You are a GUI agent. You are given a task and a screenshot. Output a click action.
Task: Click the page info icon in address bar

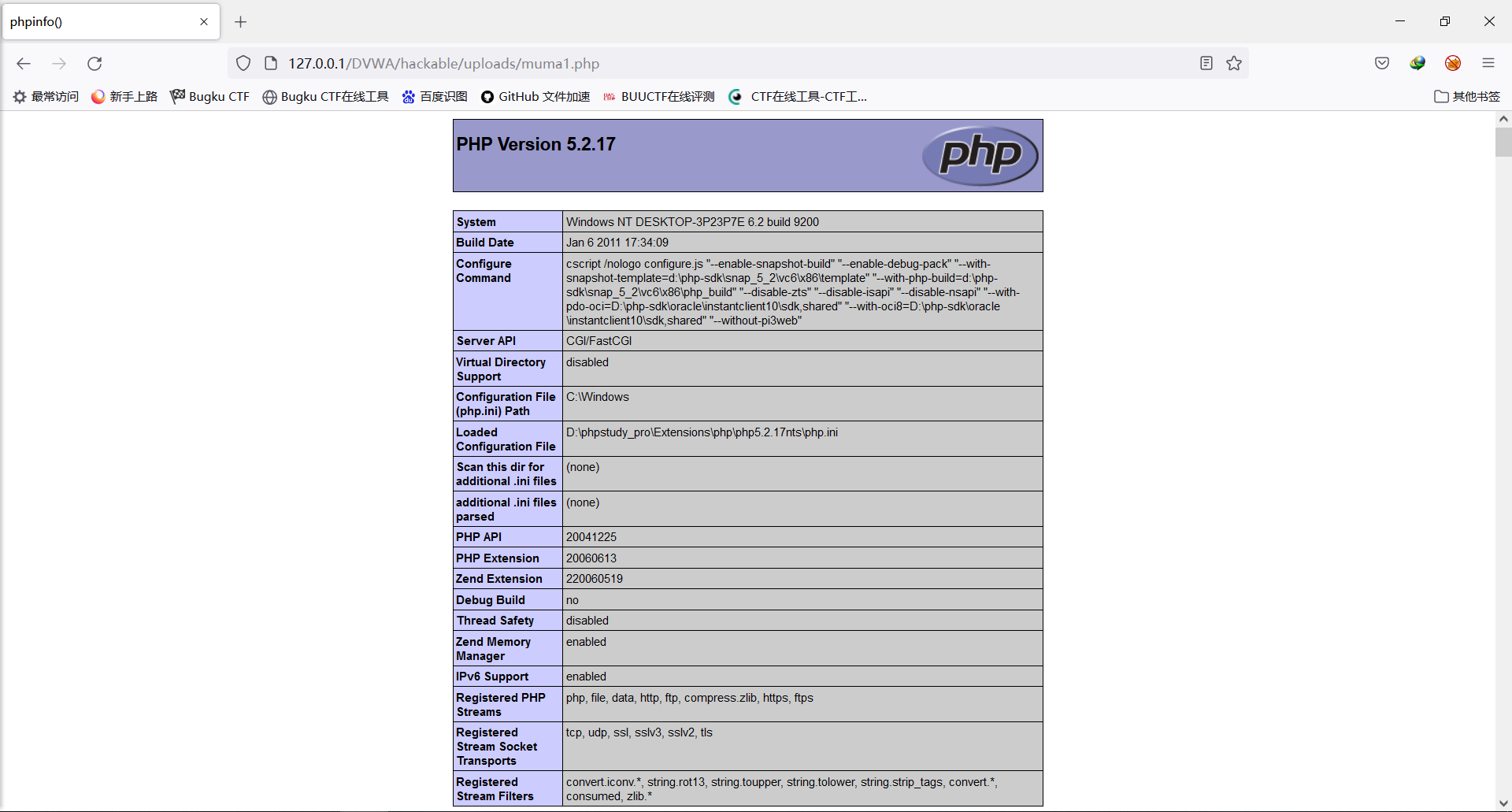271,64
